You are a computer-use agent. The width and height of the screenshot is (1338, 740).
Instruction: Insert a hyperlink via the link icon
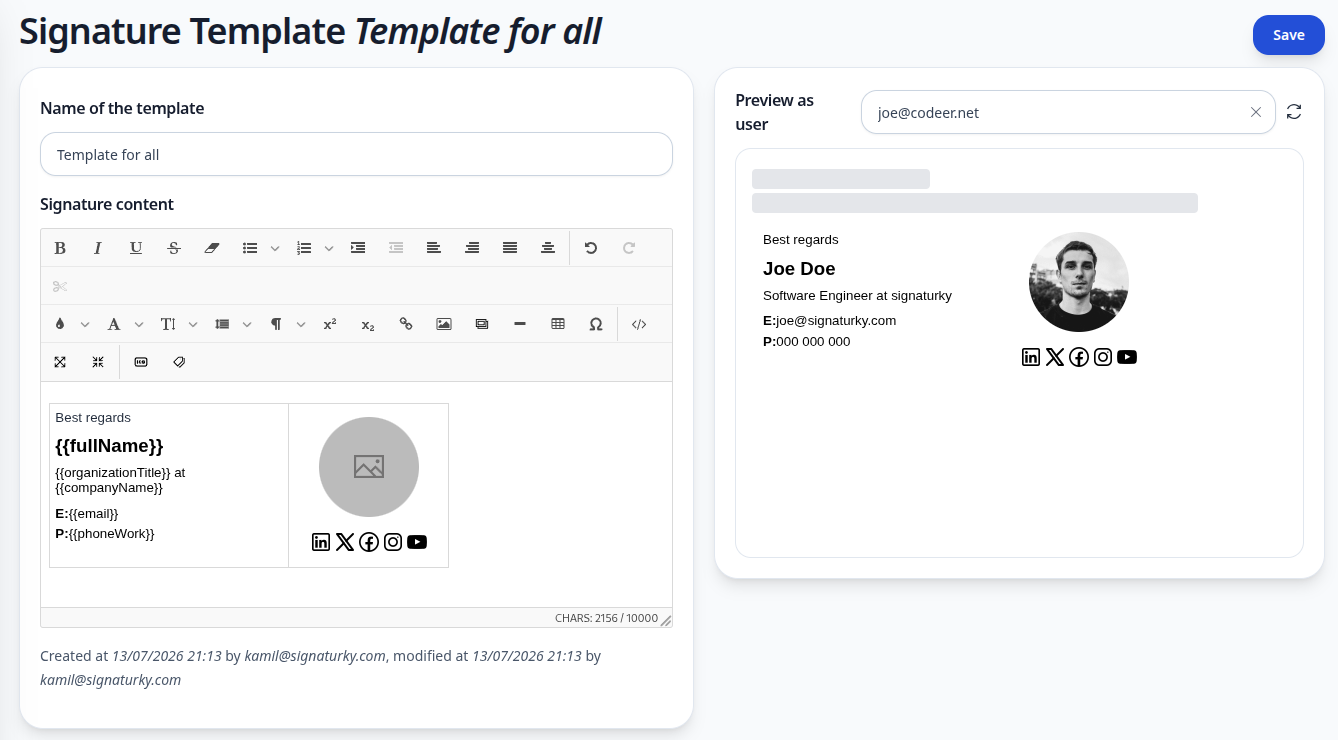click(x=406, y=324)
